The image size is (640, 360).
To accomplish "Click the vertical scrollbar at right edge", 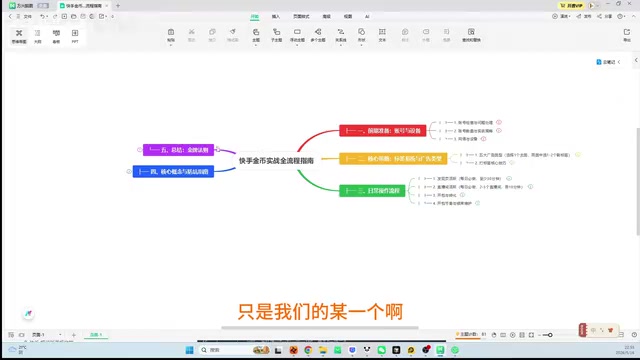I will click(638, 182).
